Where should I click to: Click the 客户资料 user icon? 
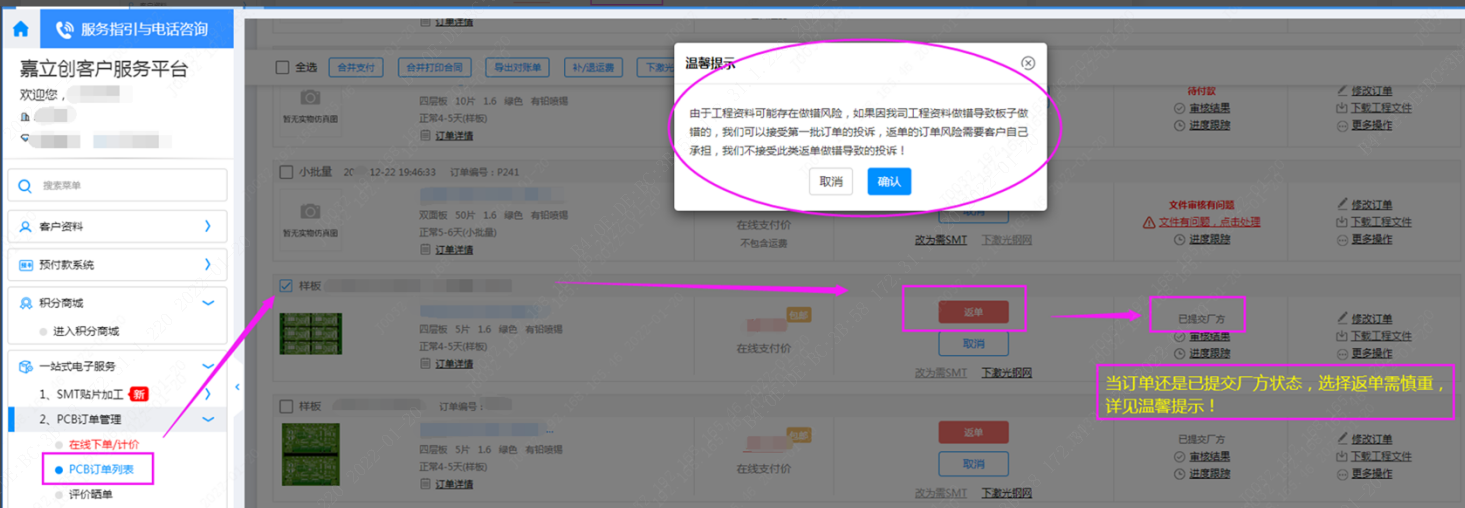(26, 227)
